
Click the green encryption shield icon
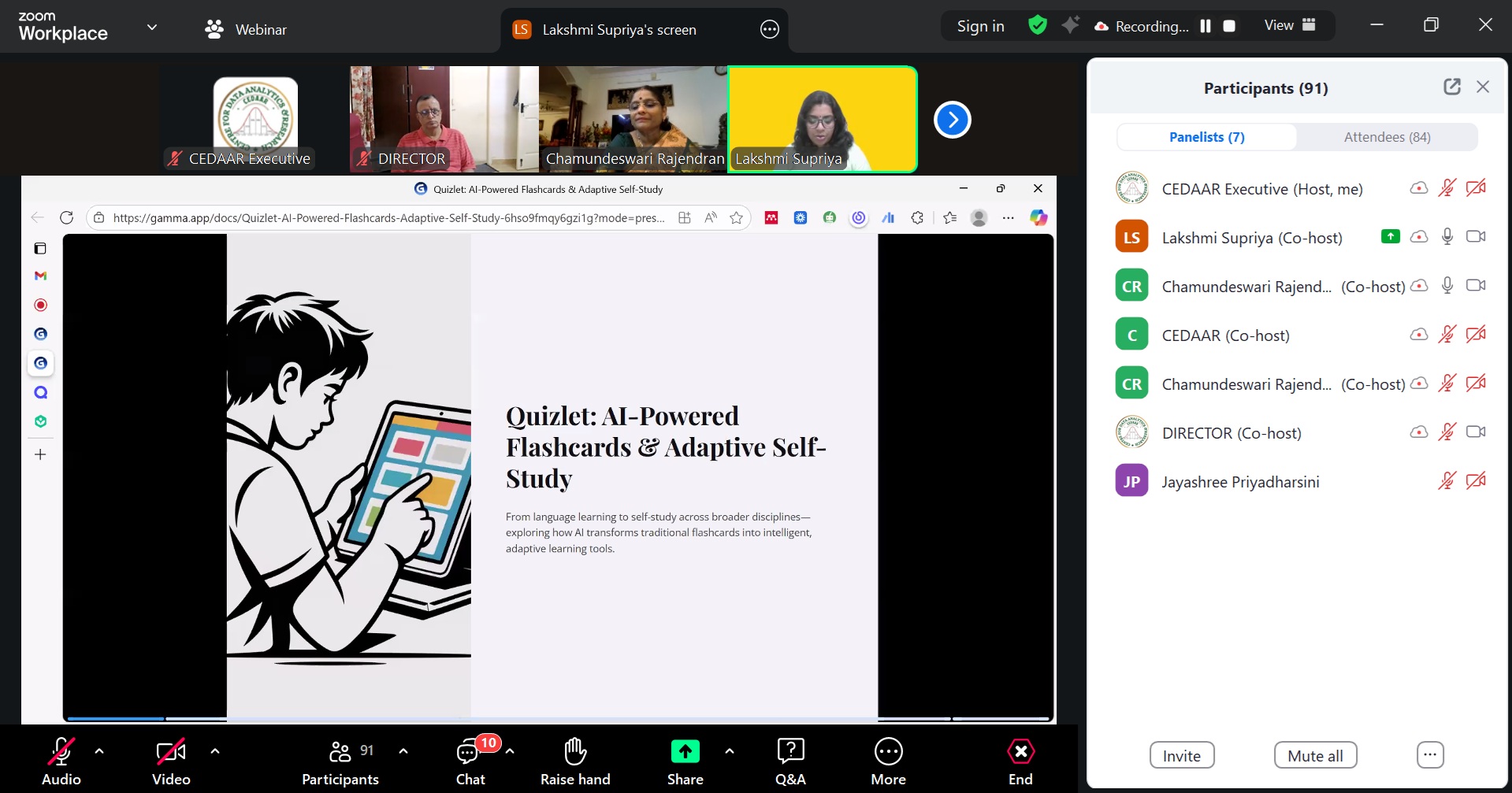[1038, 26]
